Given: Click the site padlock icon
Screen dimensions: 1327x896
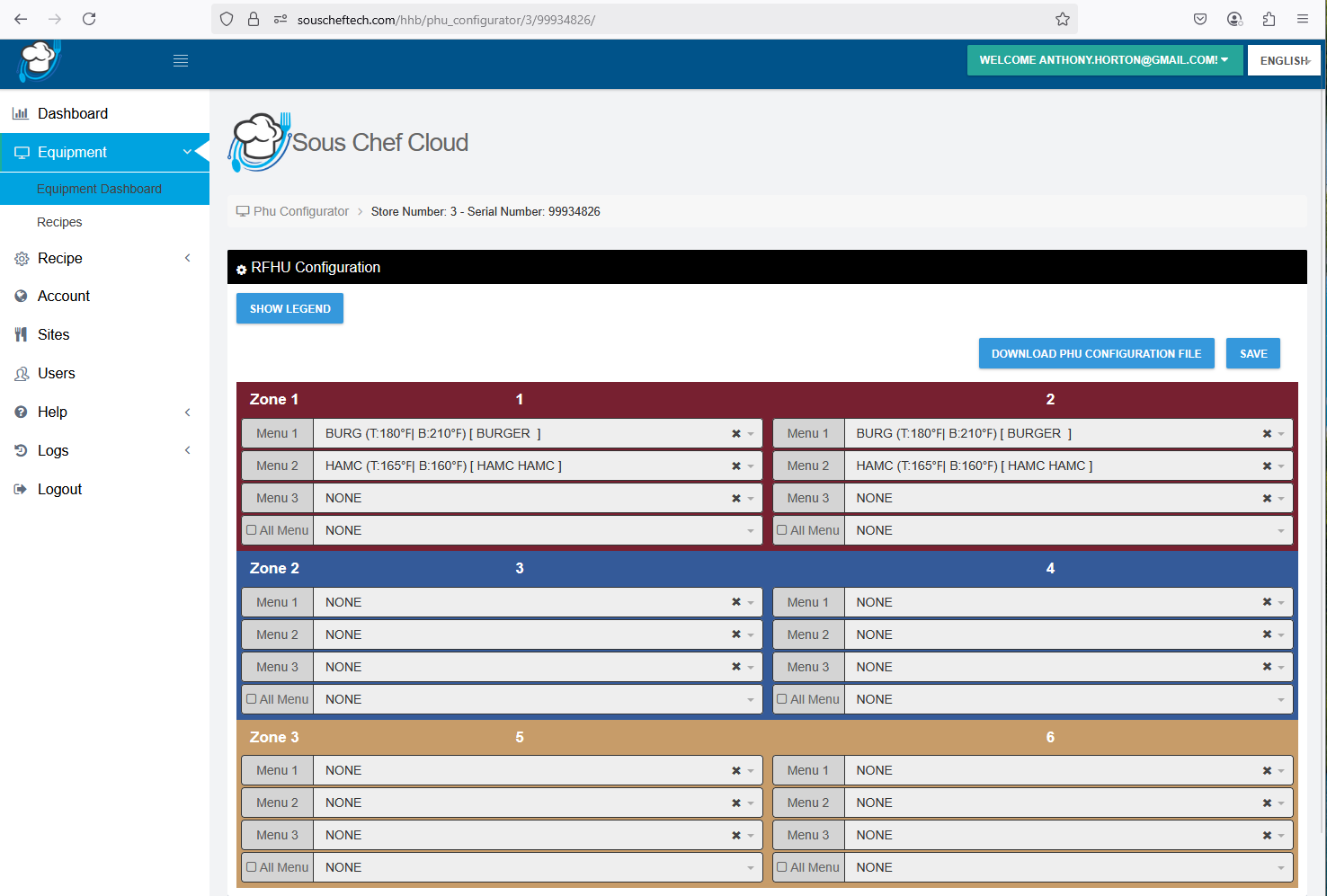Looking at the screenshot, I should tap(254, 19).
